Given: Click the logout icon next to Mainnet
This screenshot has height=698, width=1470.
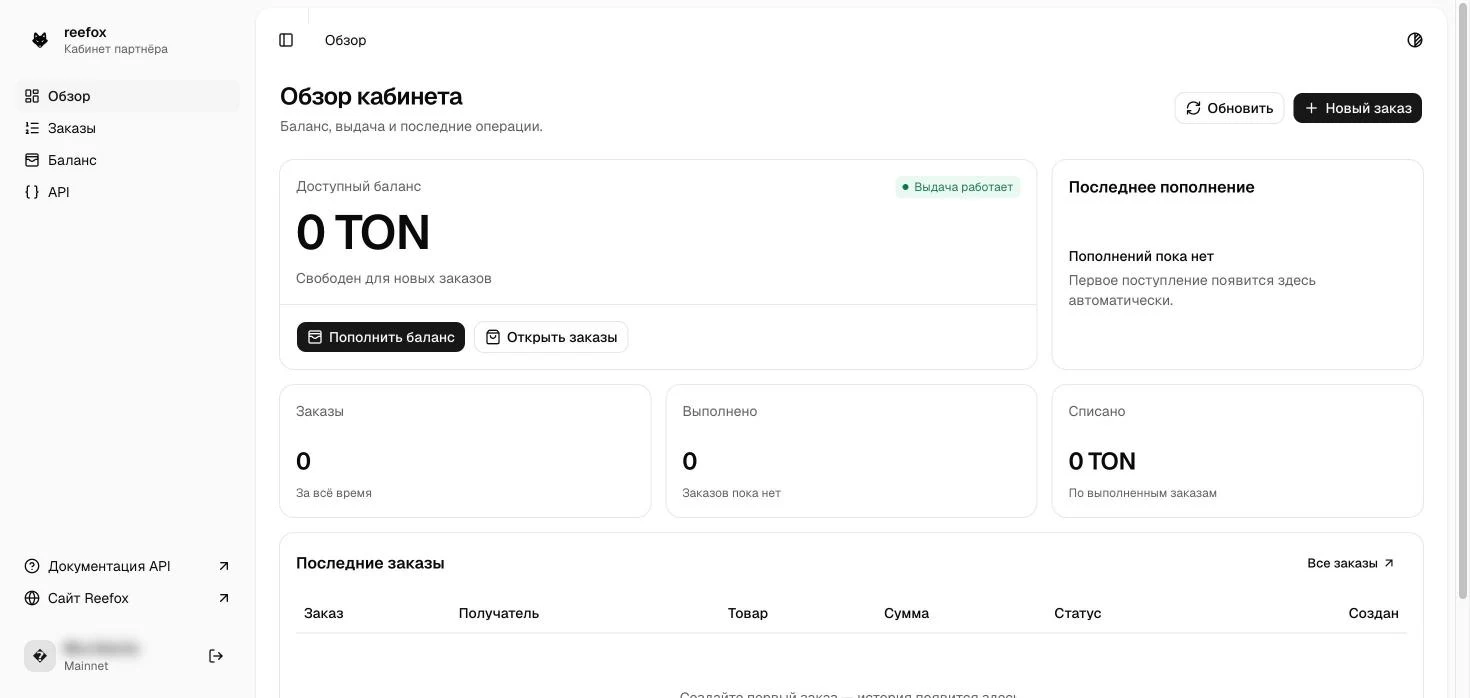Looking at the screenshot, I should pyautogui.click(x=216, y=656).
